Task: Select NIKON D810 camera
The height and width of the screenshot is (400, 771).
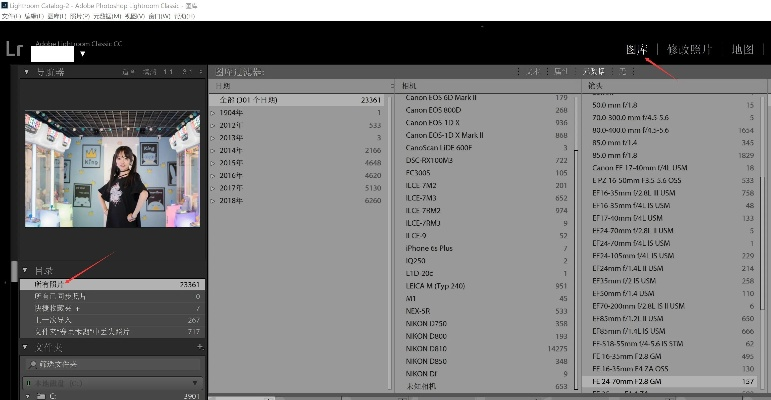Action: [x=484, y=349]
